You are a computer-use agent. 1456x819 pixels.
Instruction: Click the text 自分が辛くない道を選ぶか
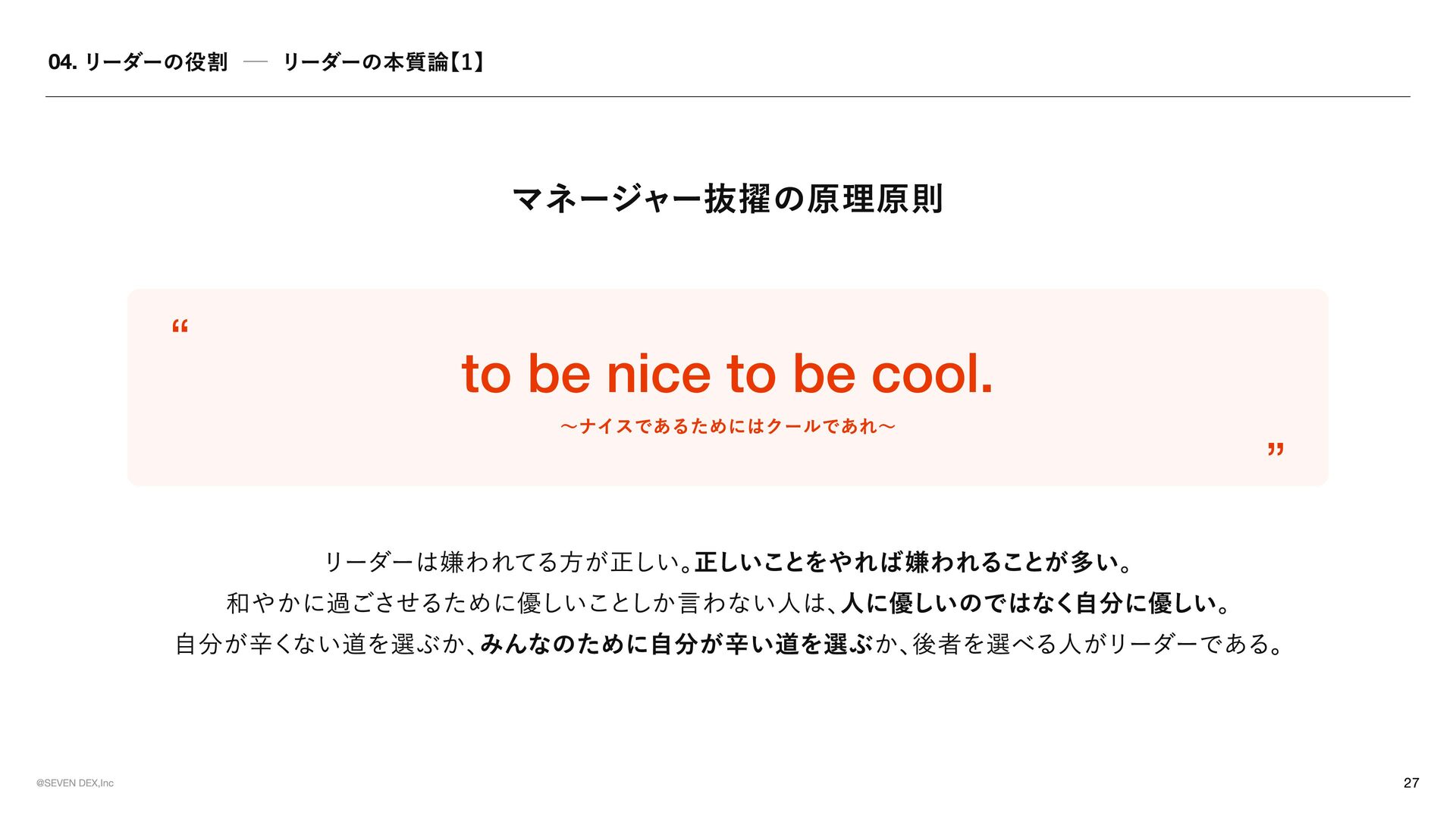(319, 644)
